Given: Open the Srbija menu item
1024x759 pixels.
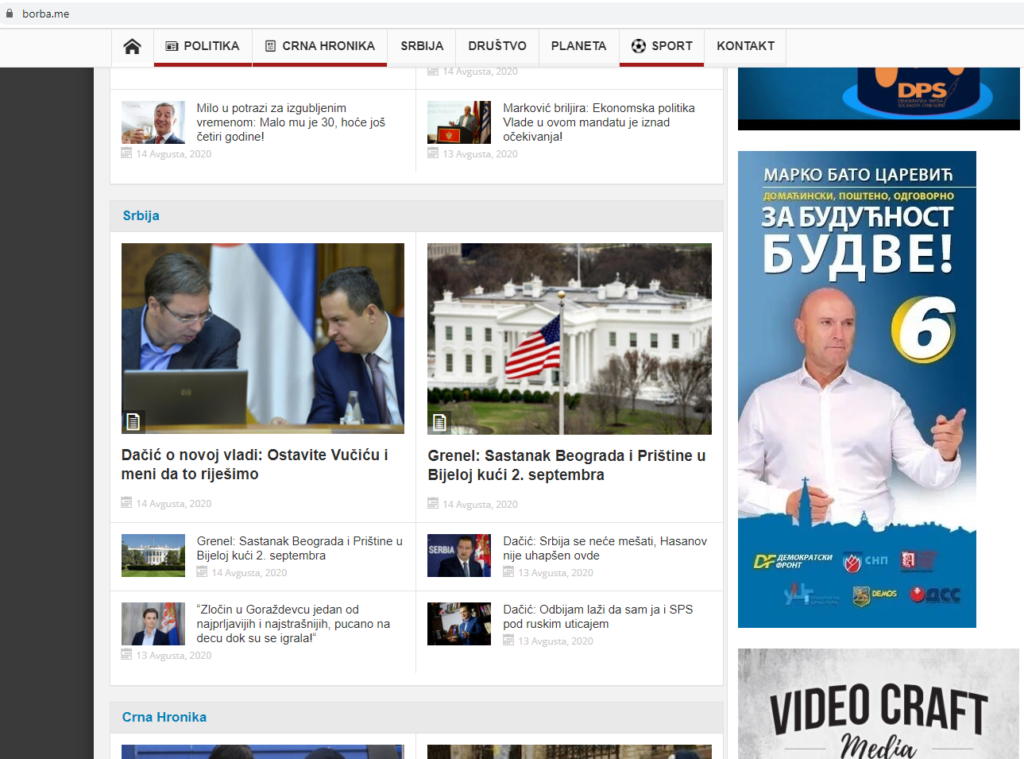Looking at the screenshot, I should click(422, 46).
